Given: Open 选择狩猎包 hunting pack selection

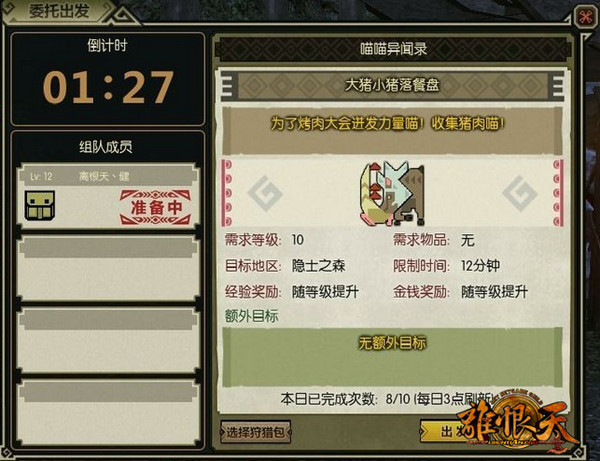Looking at the screenshot, I should [256, 432].
